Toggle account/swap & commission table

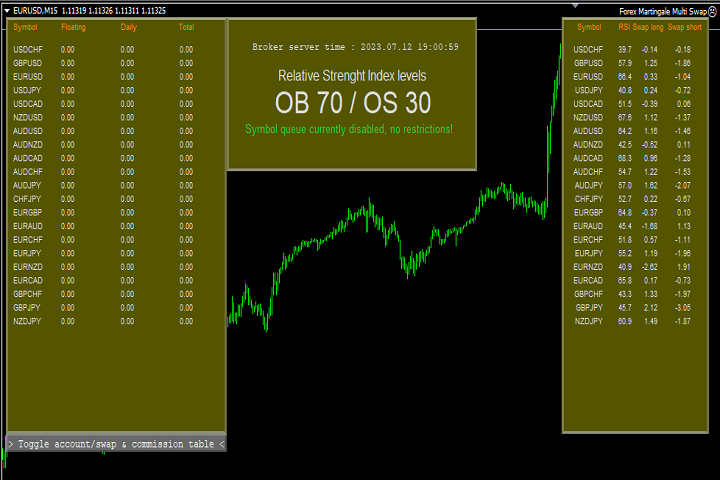click(x=116, y=443)
